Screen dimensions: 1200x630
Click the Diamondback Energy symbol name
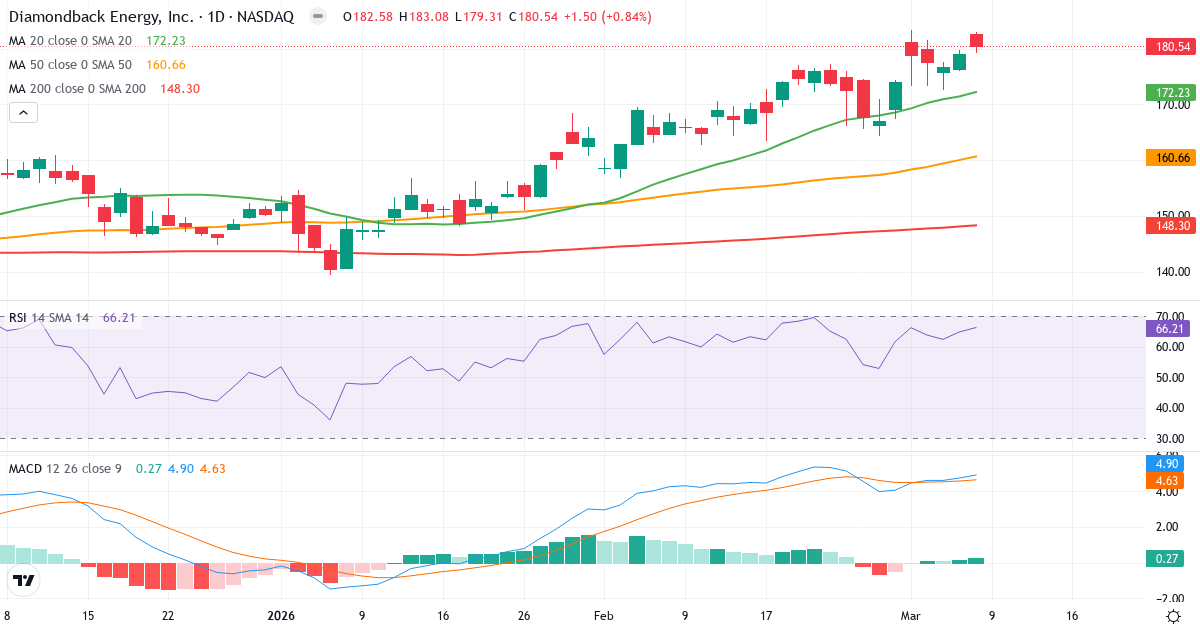(100, 16)
